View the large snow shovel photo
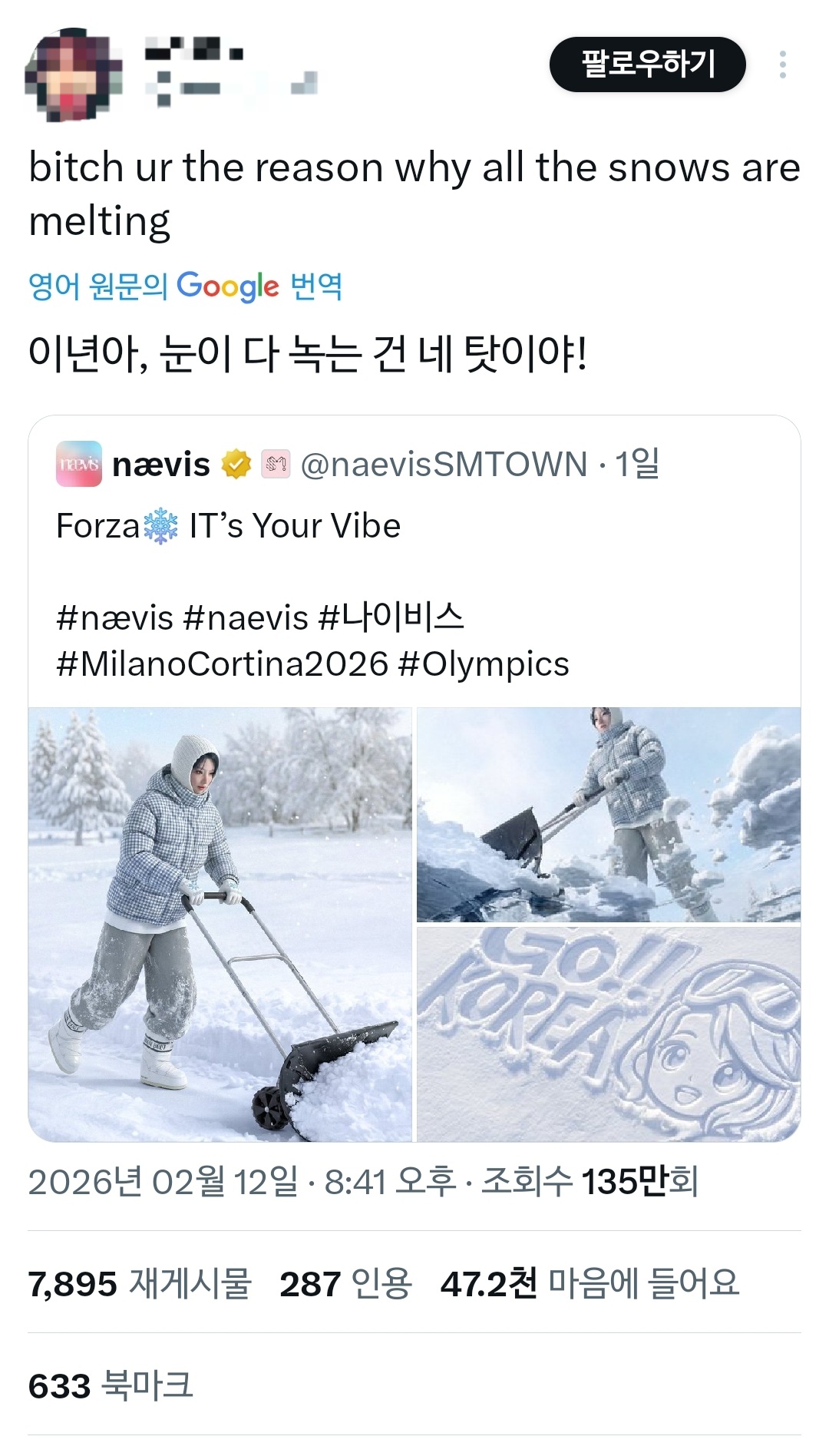The width and height of the screenshot is (829, 1456). [220, 925]
